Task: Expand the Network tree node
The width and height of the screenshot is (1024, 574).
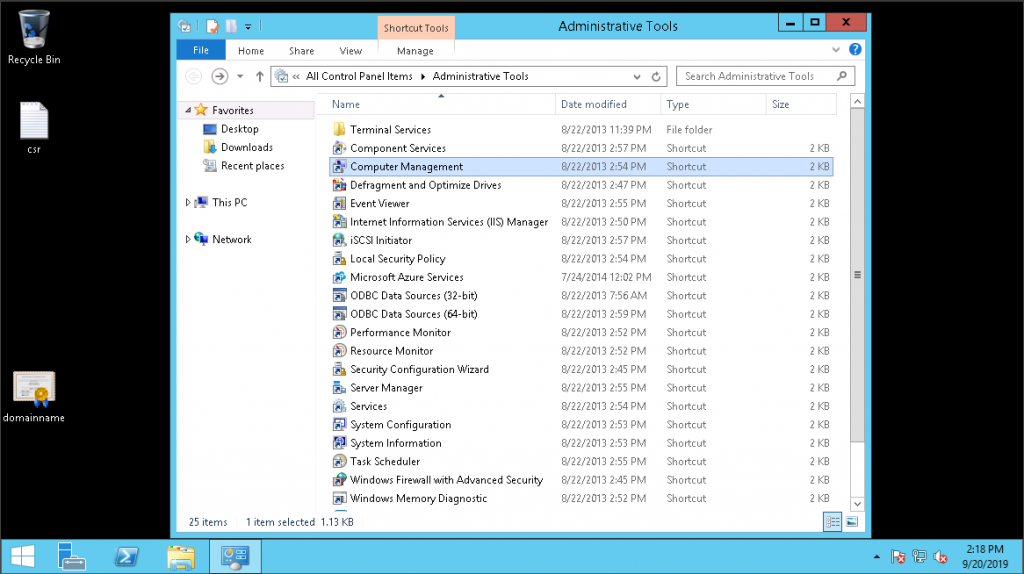Action: coord(188,239)
